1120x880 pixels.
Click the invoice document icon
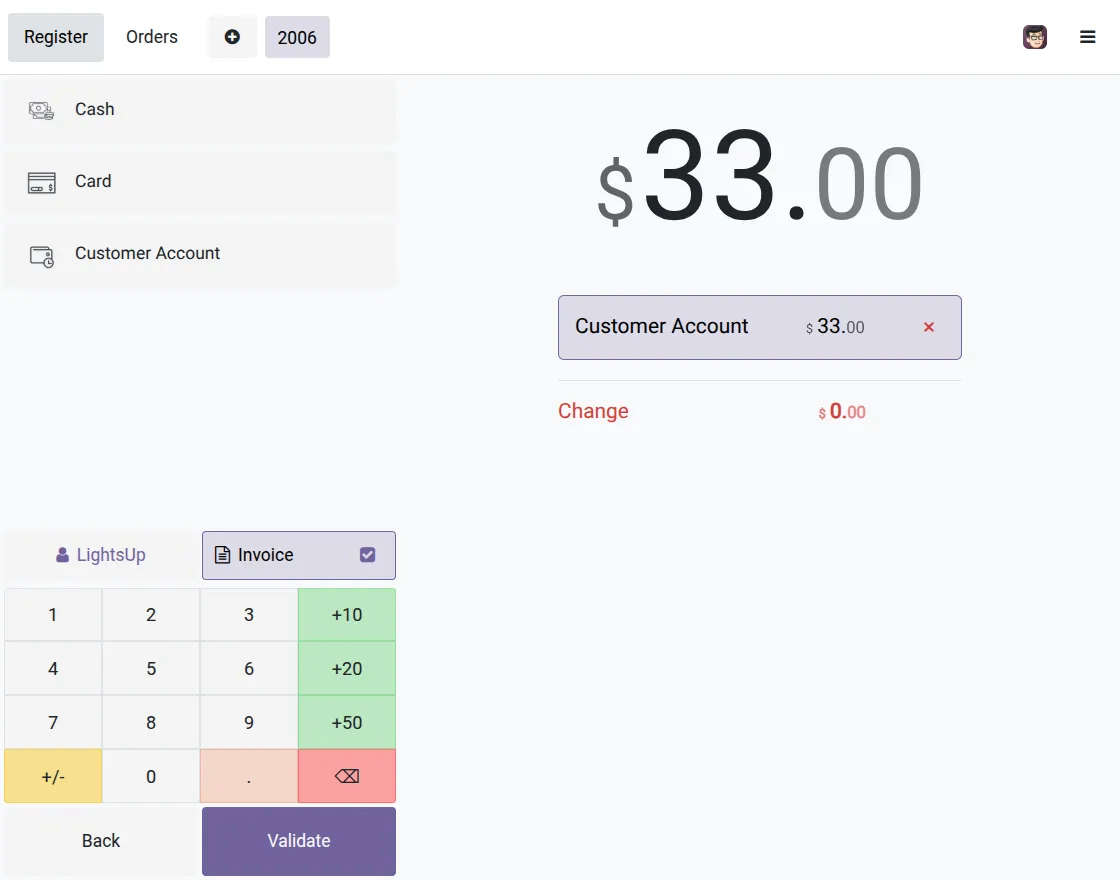pyautogui.click(x=223, y=554)
